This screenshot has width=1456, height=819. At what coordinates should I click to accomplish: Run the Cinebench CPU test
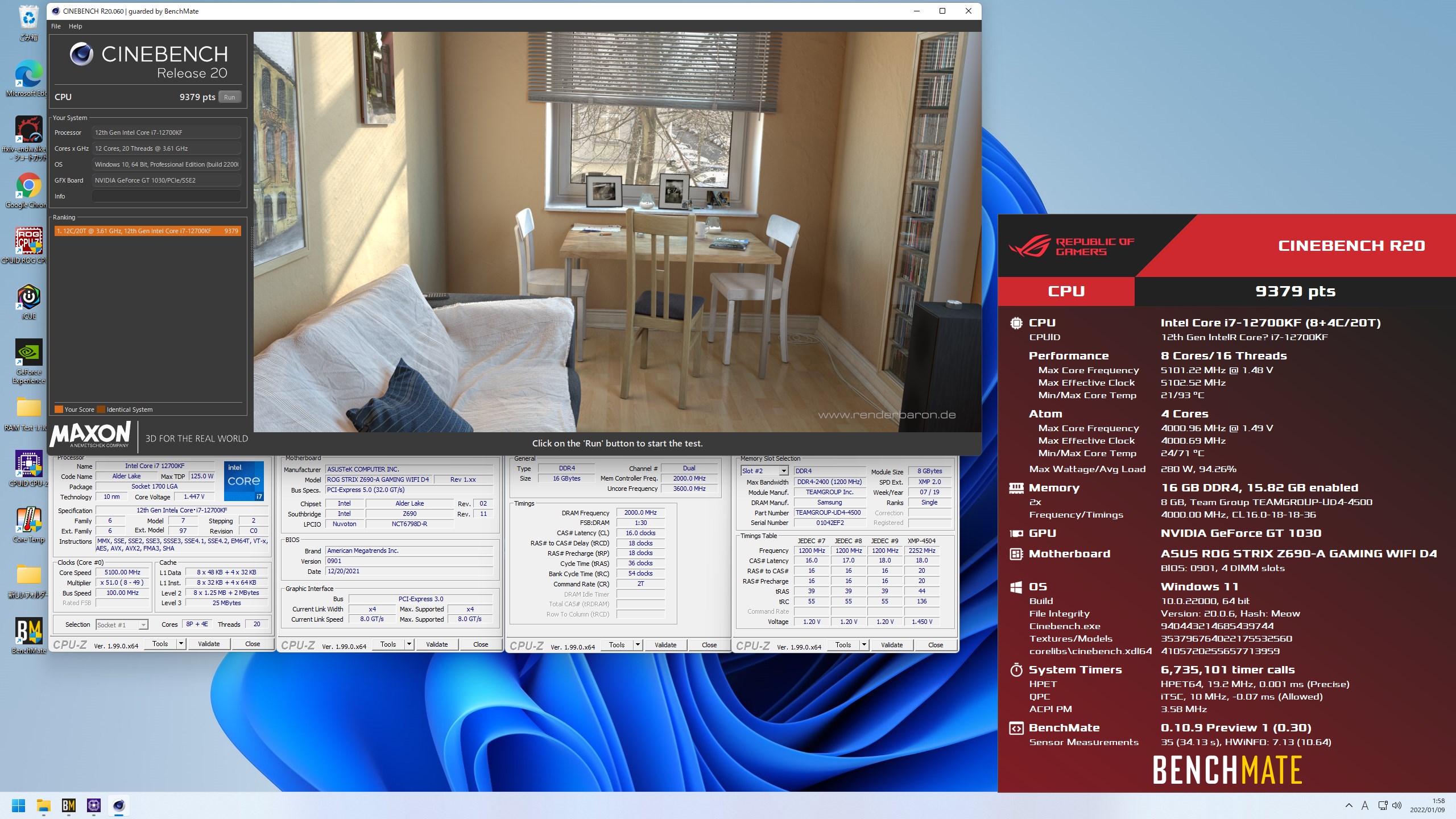coord(230,97)
